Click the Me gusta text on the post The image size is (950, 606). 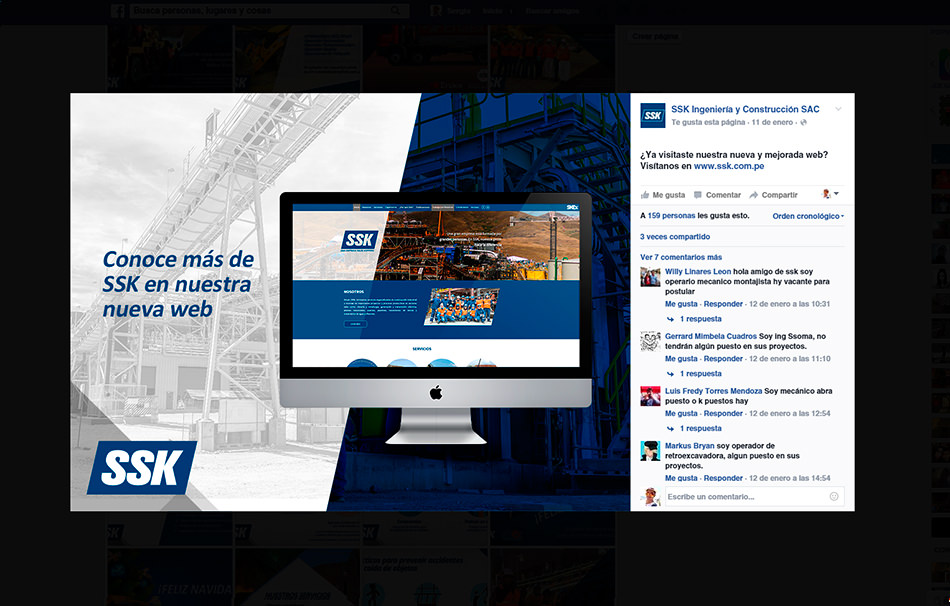(669, 195)
